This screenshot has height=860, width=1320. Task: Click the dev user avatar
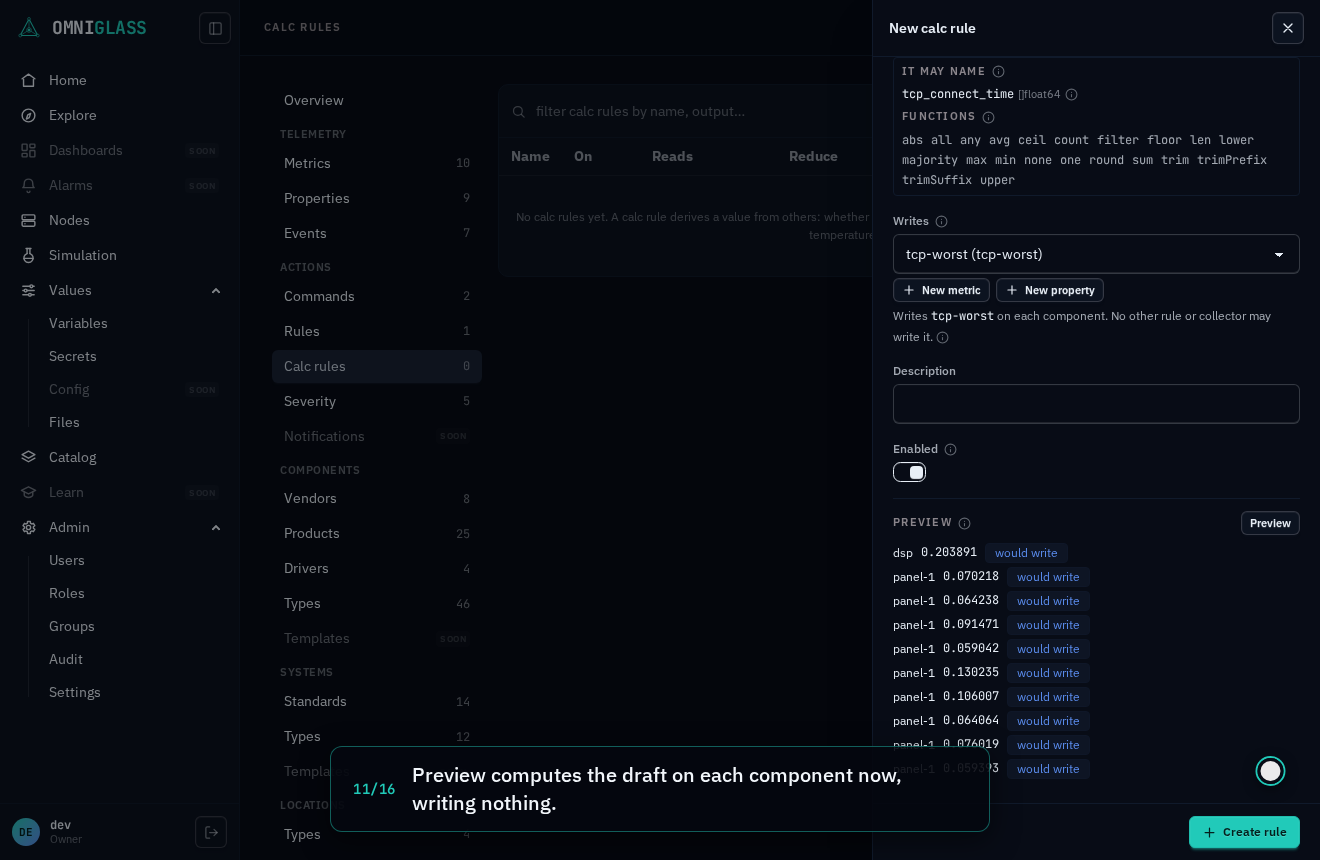click(26, 832)
